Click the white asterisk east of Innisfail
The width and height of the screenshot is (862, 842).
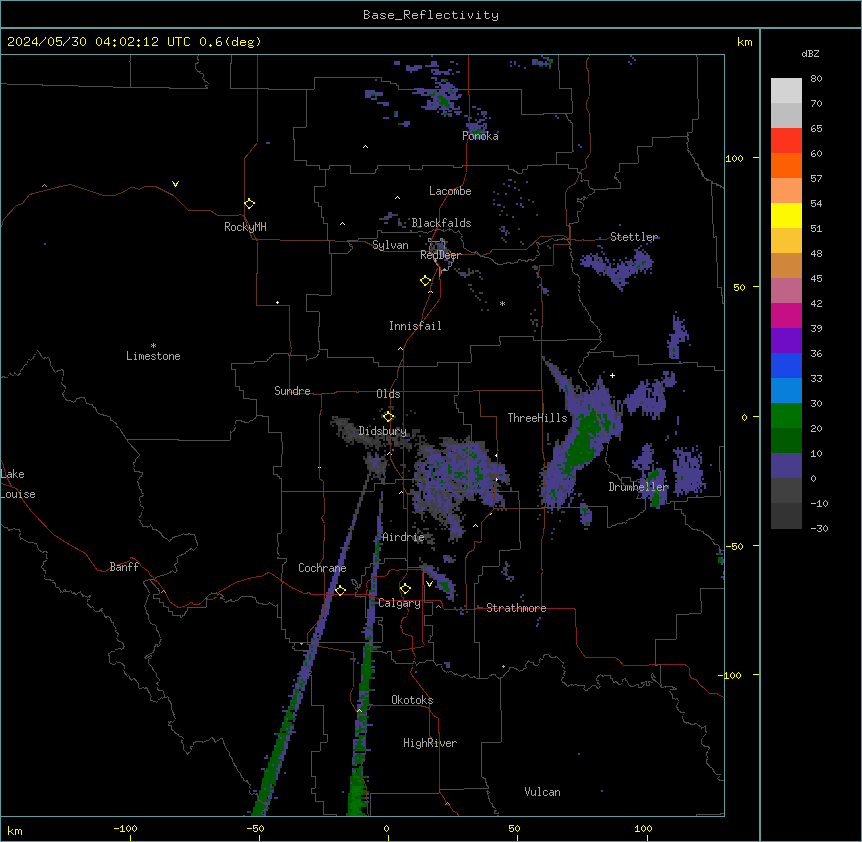point(502,303)
